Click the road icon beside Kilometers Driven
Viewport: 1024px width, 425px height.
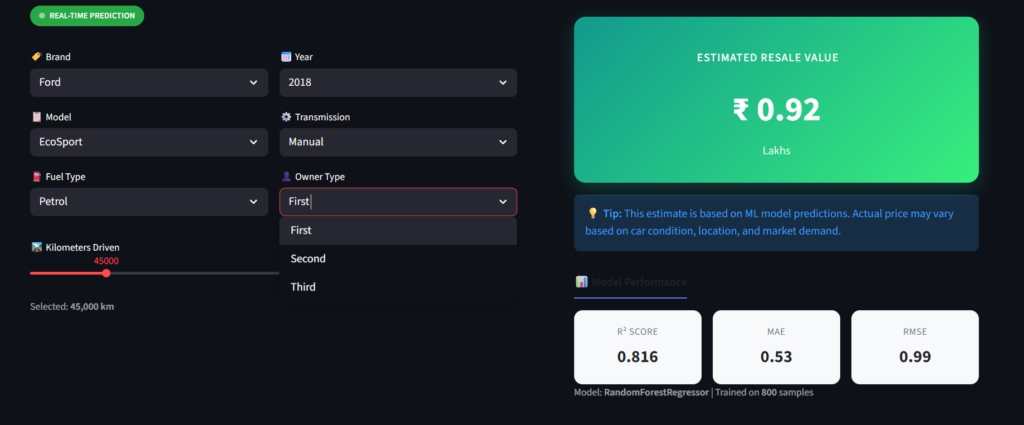[x=36, y=247]
